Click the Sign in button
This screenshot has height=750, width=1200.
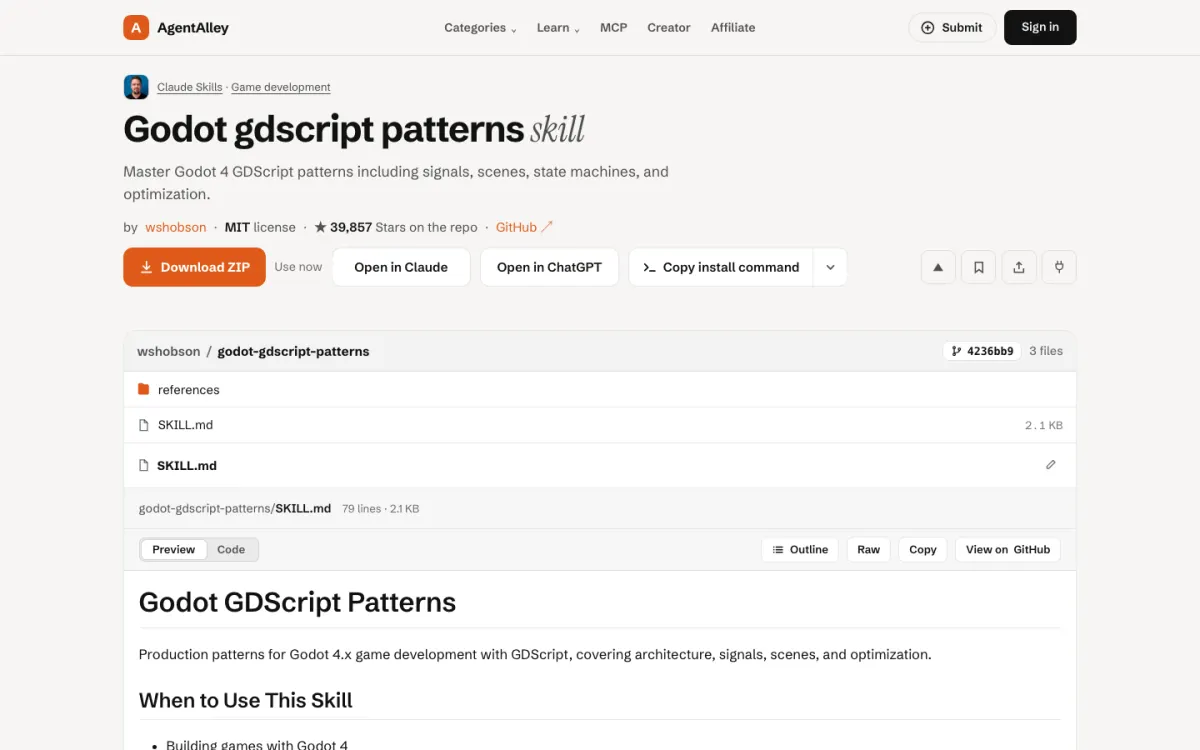(1040, 28)
